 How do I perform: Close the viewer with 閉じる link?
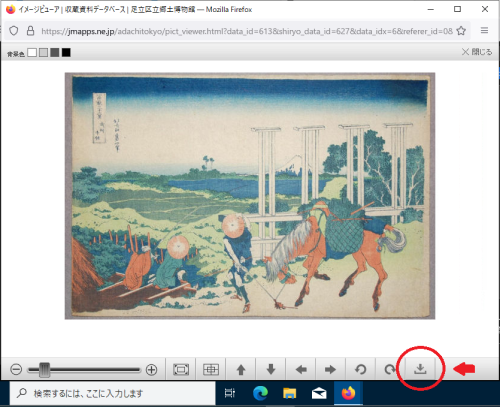pyautogui.click(x=477, y=52)
